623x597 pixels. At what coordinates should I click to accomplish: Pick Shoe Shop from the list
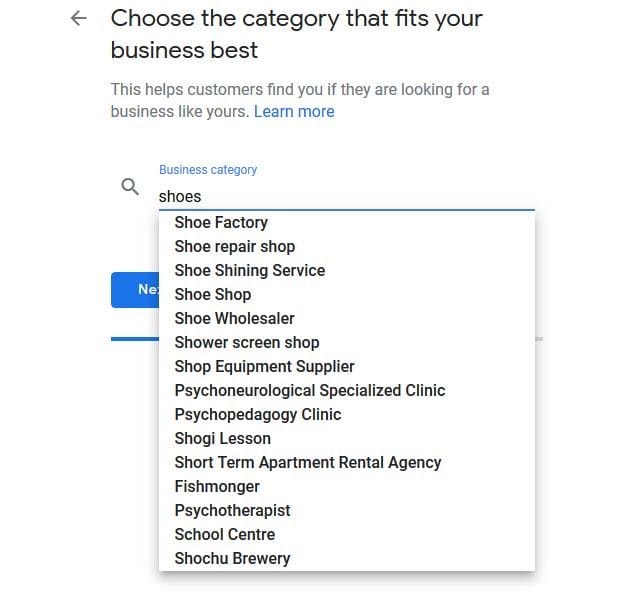pos(346,295)
